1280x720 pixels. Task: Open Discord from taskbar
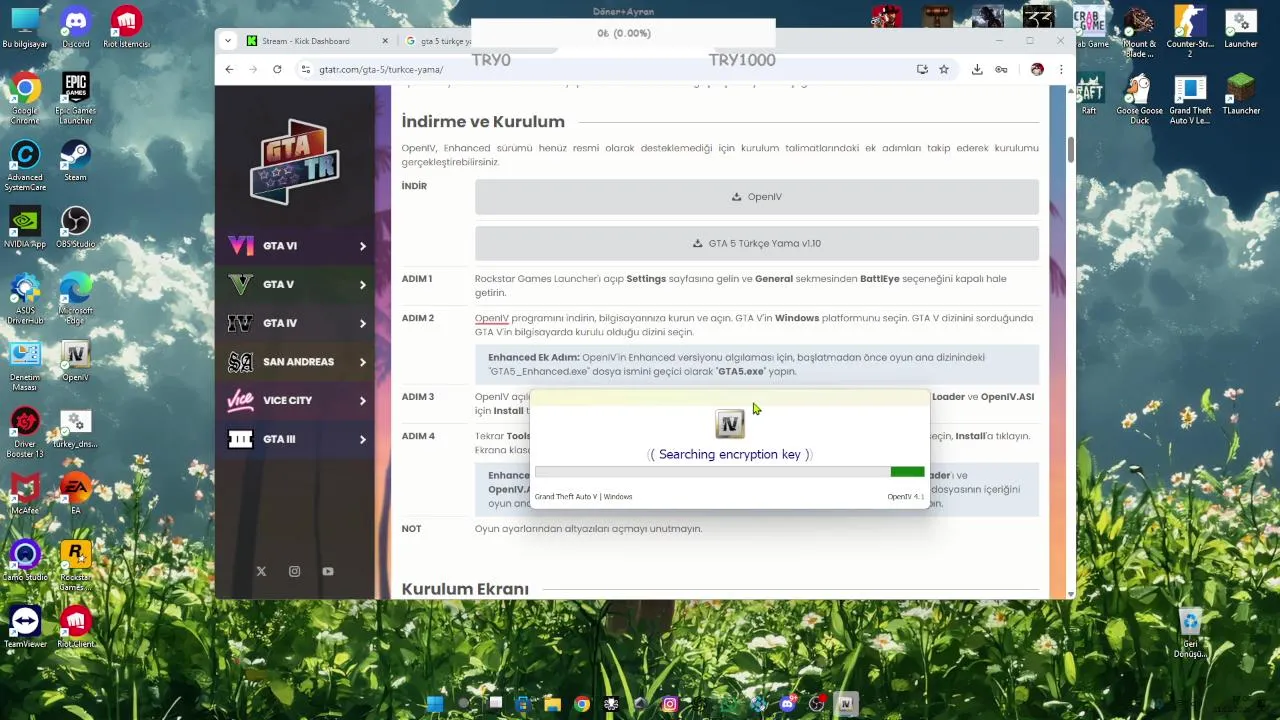pyautogui.click(x=787, y=704)
